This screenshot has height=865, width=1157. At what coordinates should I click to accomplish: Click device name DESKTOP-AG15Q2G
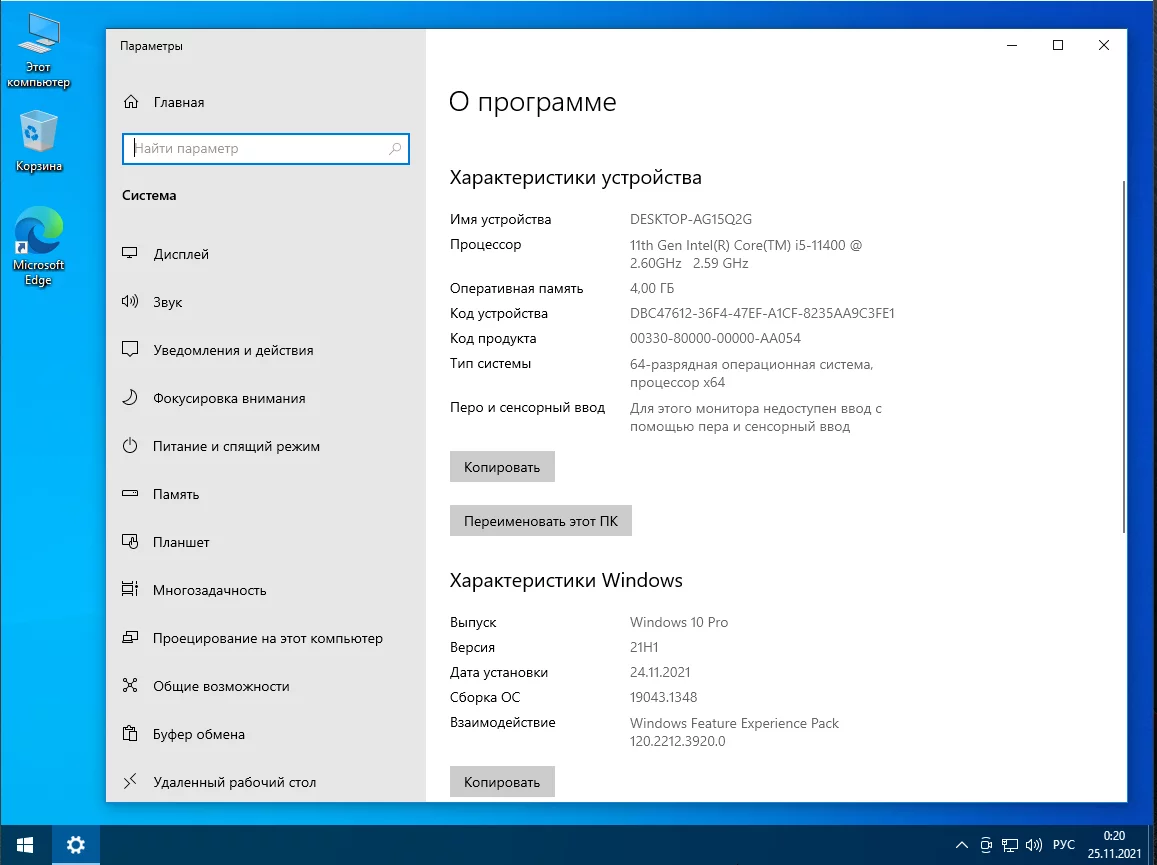pos(691,219)
